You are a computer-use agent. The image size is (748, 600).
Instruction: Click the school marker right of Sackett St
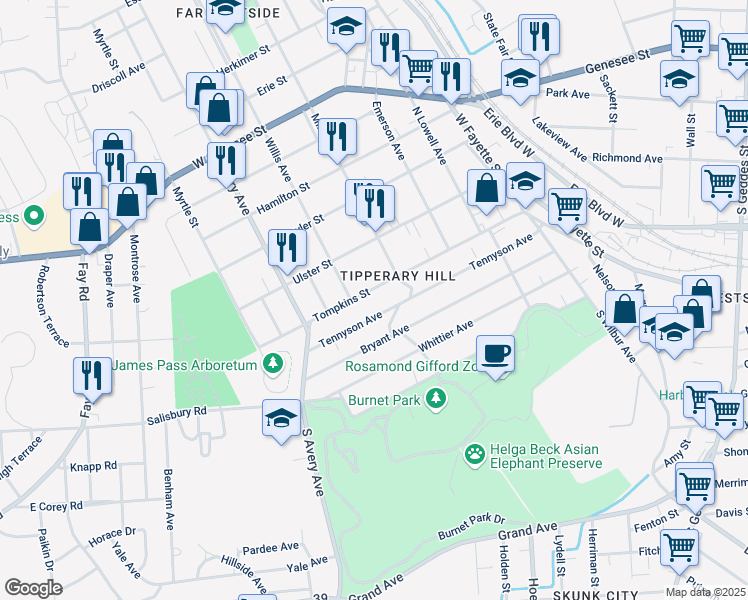click(x=679, y=80)
